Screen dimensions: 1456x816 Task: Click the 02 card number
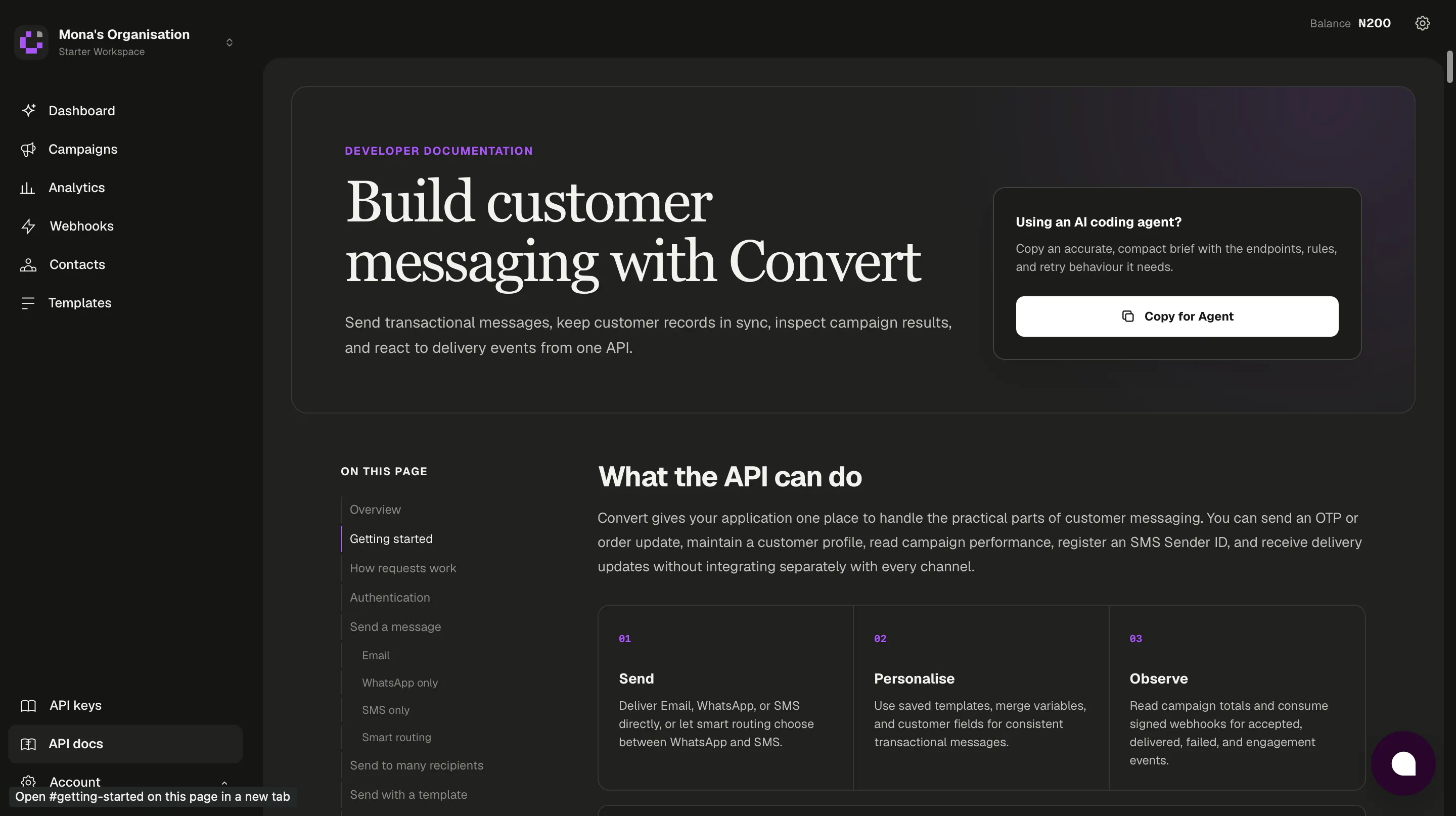(880, 639)
